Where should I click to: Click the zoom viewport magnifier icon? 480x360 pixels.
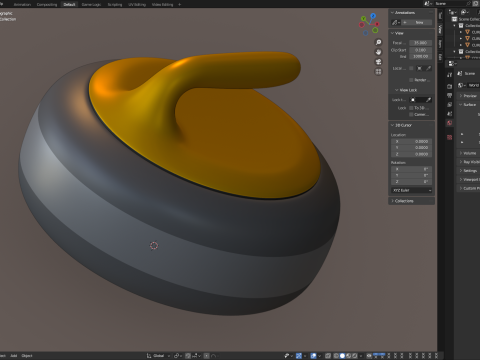(378, 42)
